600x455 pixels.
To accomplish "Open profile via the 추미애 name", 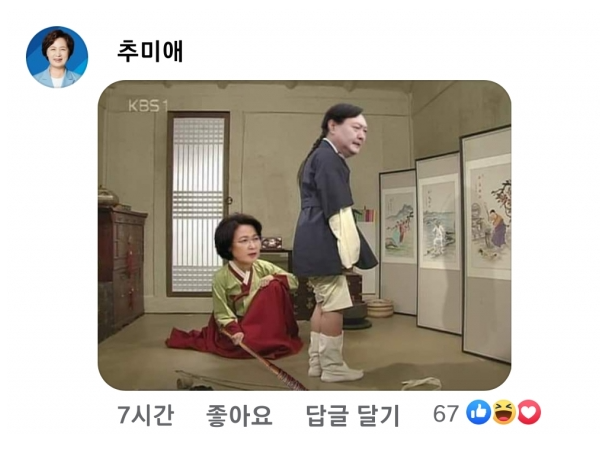I will (x=150, y=51).
